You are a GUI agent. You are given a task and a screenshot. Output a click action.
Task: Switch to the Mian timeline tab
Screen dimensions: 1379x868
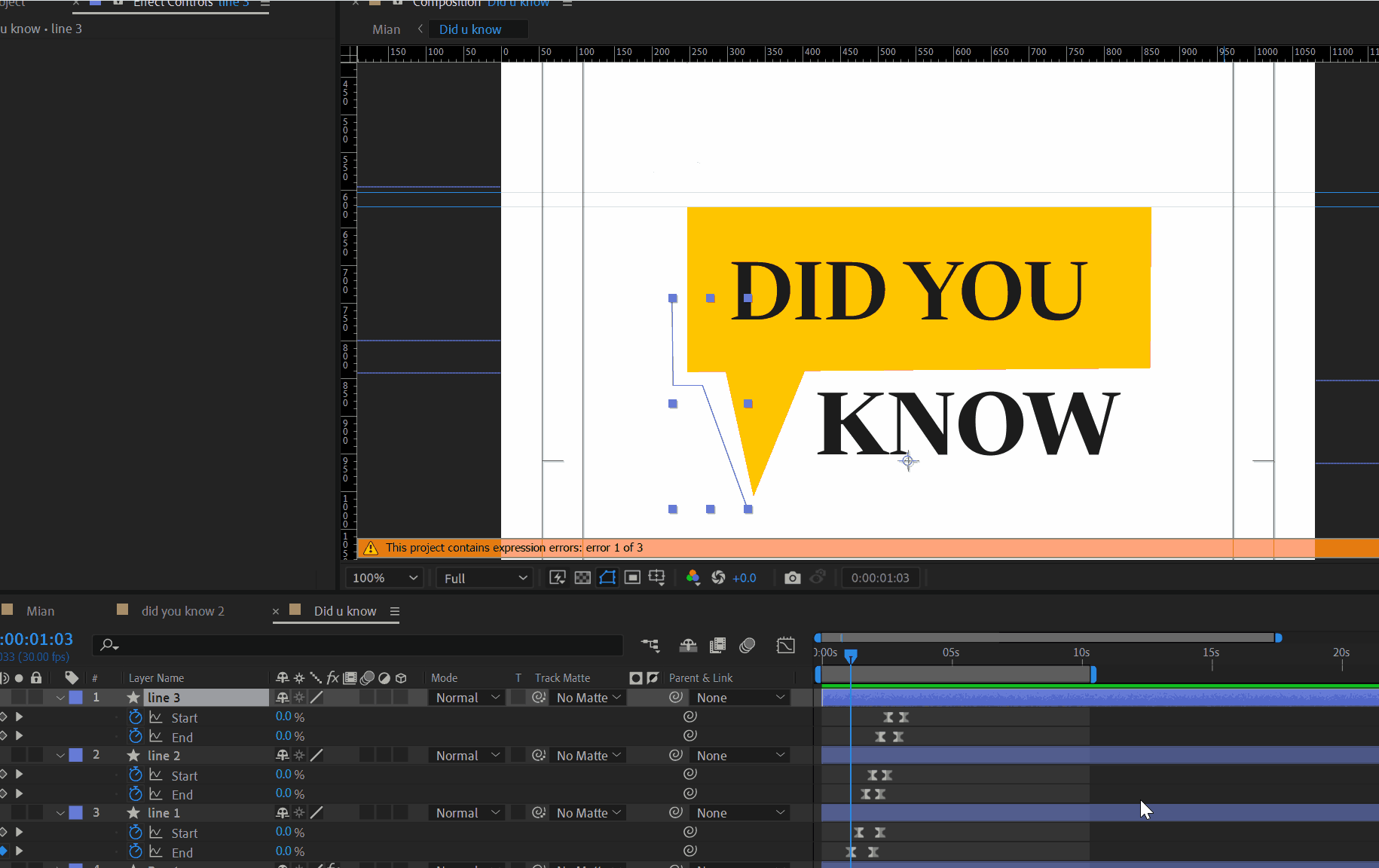(41, 611)
